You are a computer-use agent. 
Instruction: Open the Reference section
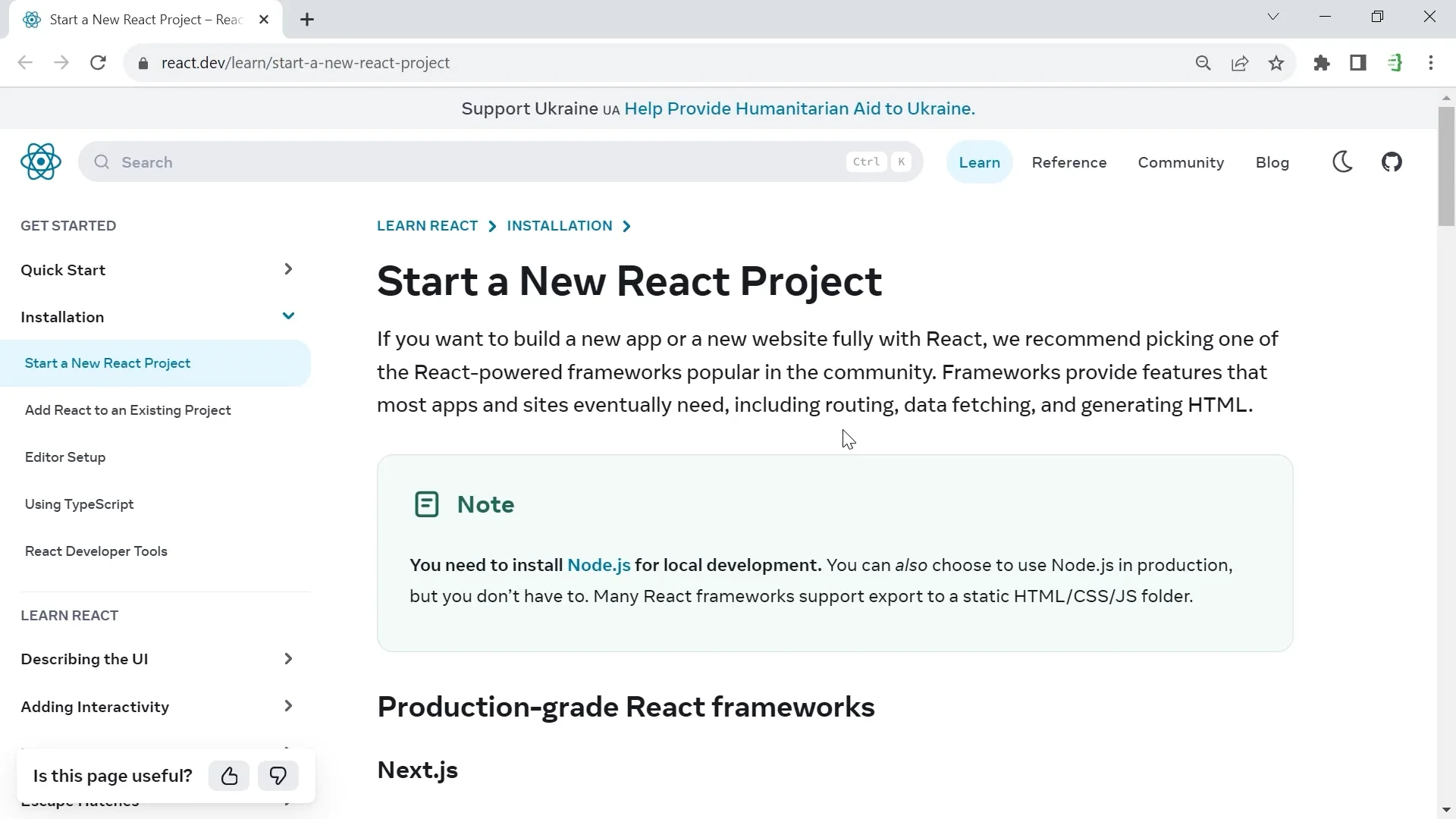pos(1069,162)
